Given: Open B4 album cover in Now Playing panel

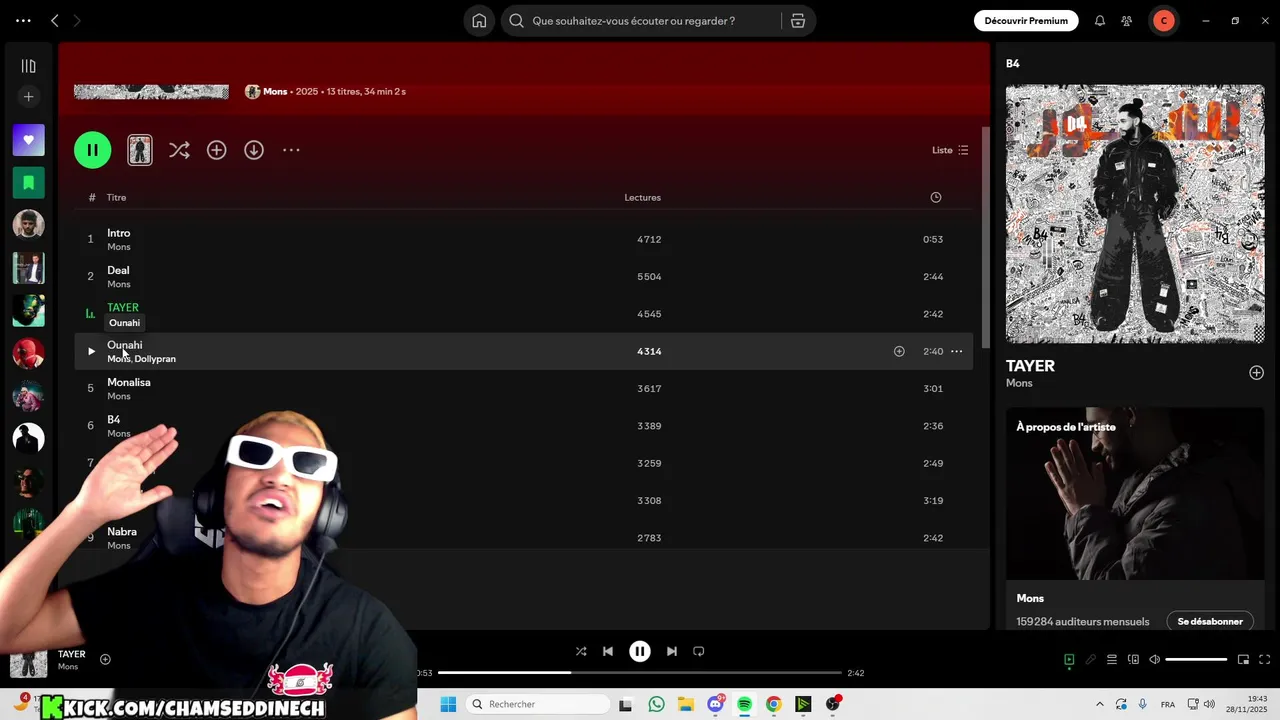Looking at the screenshot, I should [1135, 213].
